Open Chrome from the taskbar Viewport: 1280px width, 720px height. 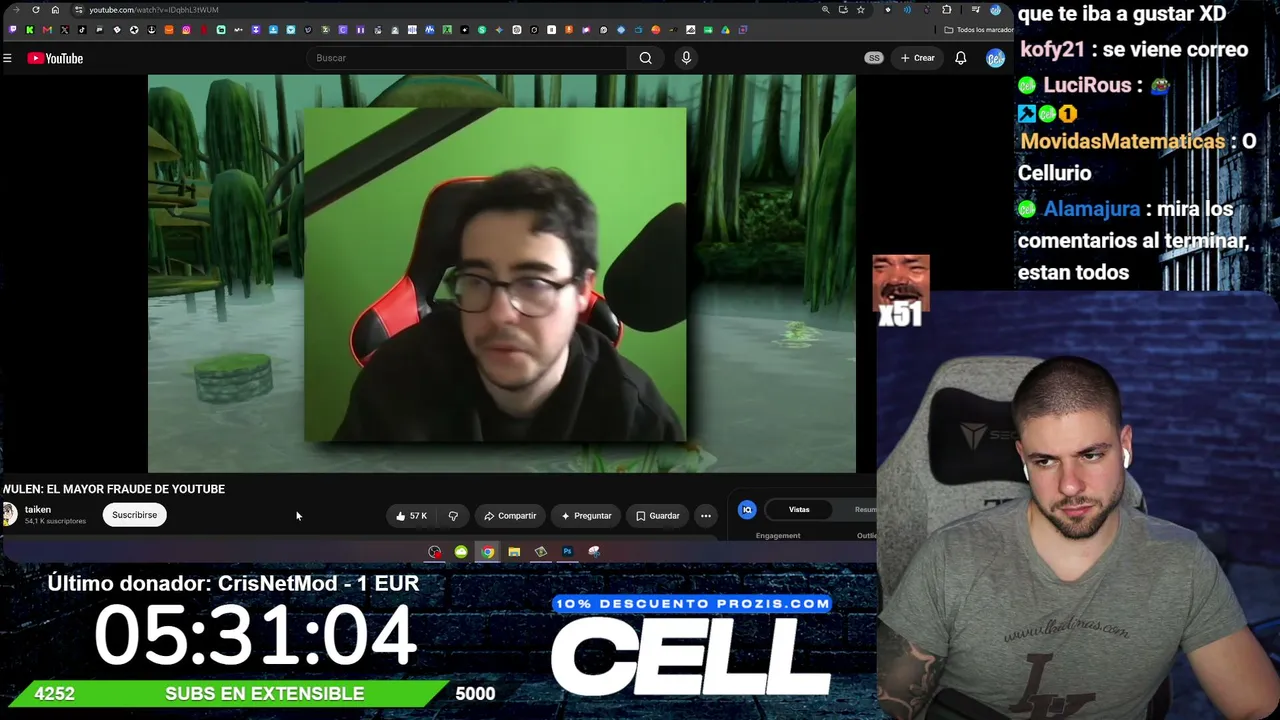(487, 552)
